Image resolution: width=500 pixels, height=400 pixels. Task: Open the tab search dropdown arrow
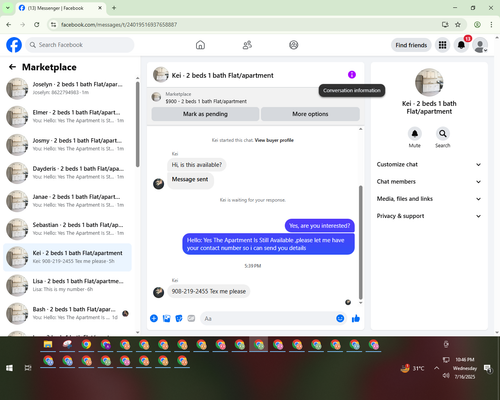(8, 8)
